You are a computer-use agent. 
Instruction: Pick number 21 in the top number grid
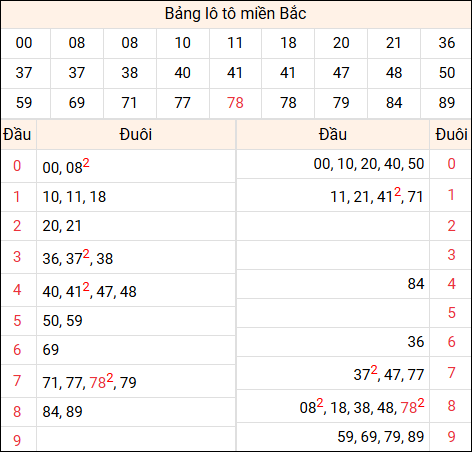point(394,43)
